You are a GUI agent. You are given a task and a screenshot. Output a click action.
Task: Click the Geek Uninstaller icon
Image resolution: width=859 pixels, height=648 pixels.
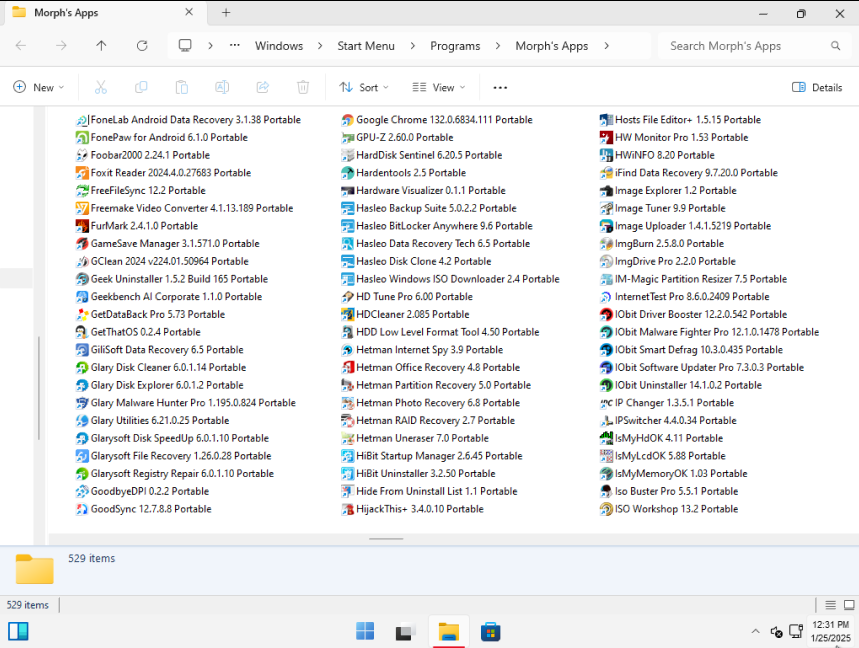coord(82,279)
